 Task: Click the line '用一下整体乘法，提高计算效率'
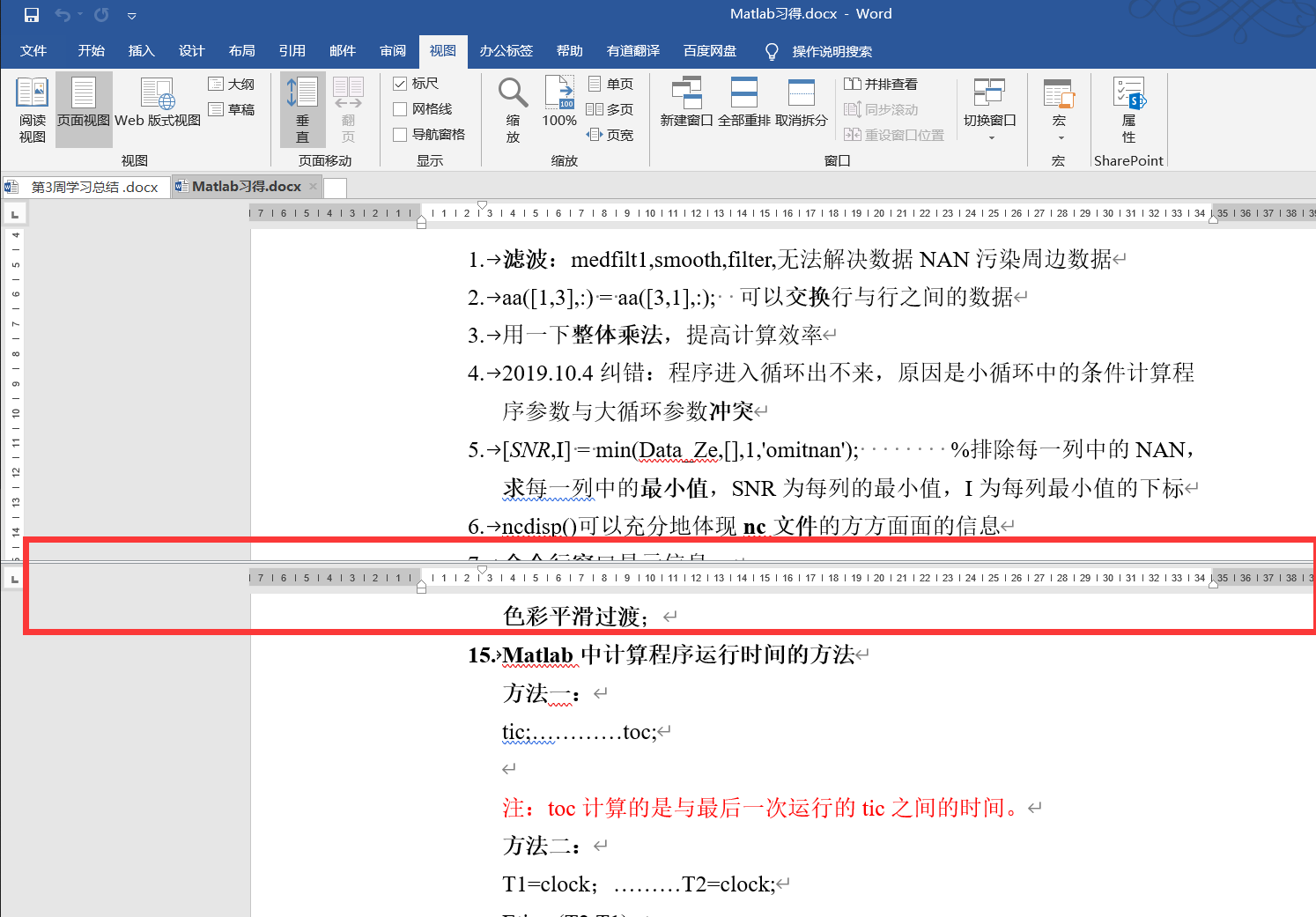652,336
